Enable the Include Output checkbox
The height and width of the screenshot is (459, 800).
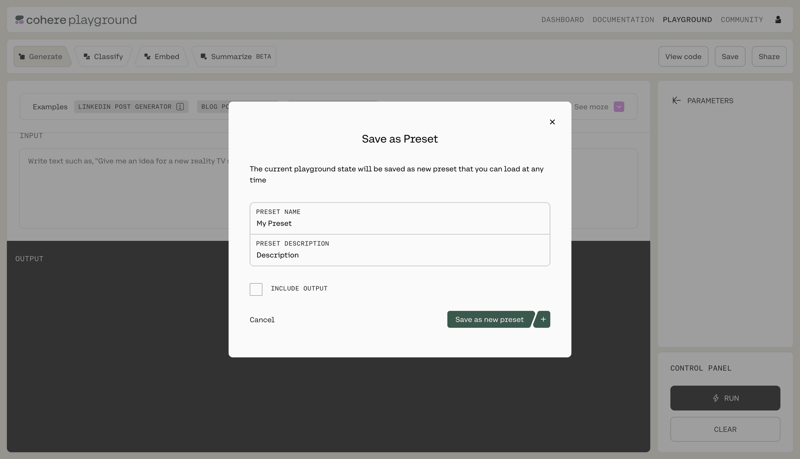(x=256, y=289)
